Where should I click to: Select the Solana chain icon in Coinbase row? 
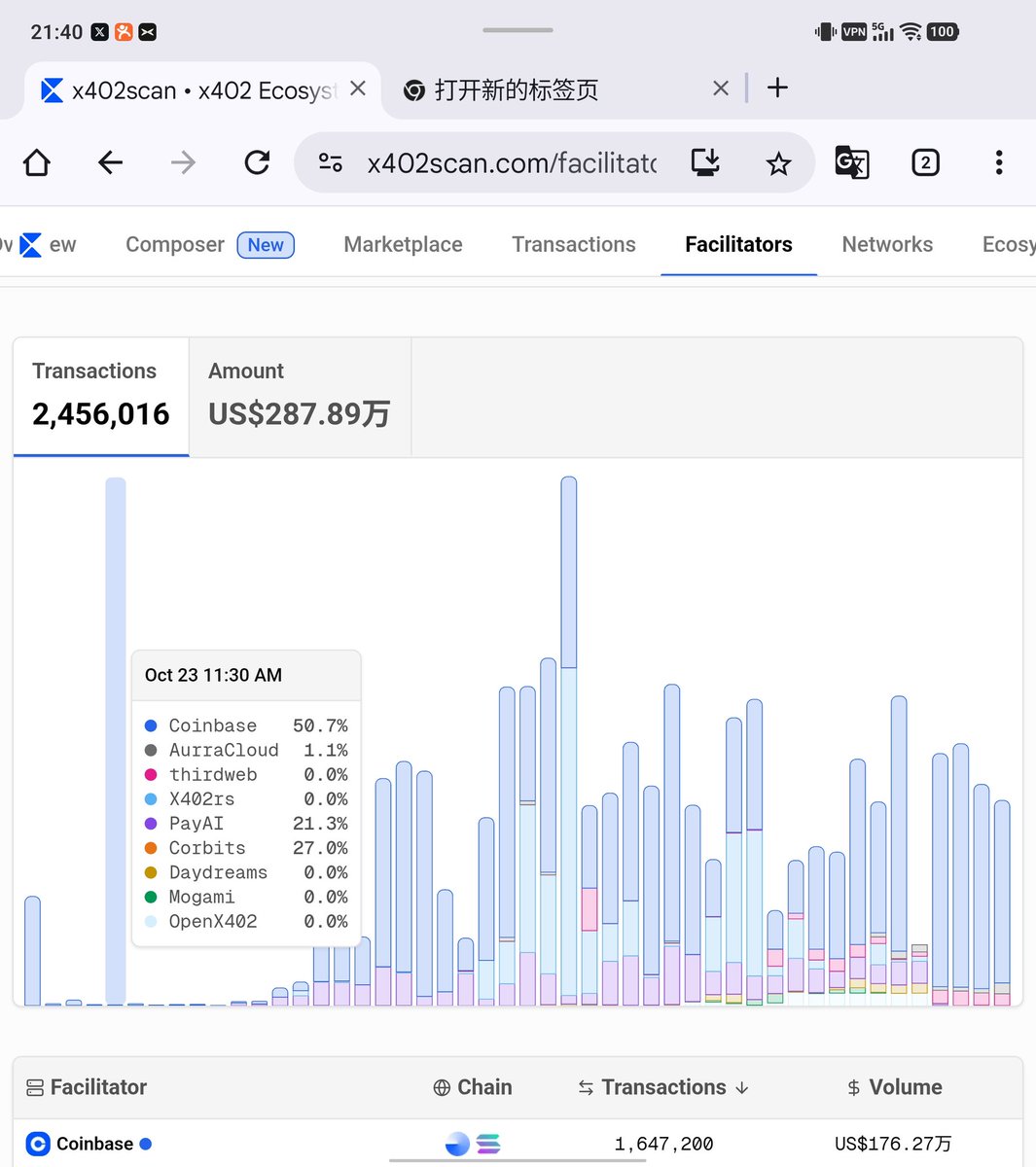point(489,1144)
